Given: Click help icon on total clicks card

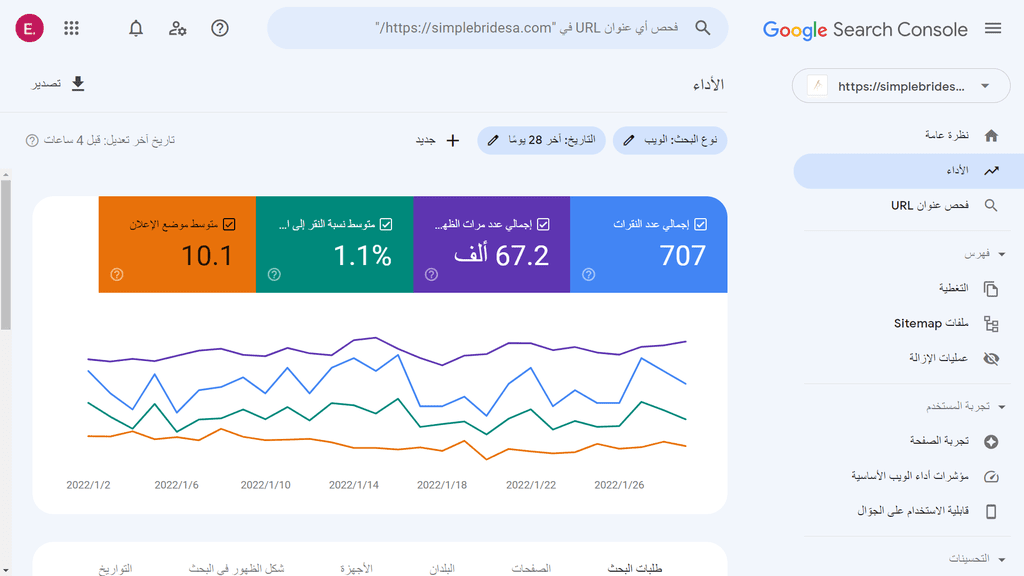Looking at the screenshot, I should click(x=588, y=274).
